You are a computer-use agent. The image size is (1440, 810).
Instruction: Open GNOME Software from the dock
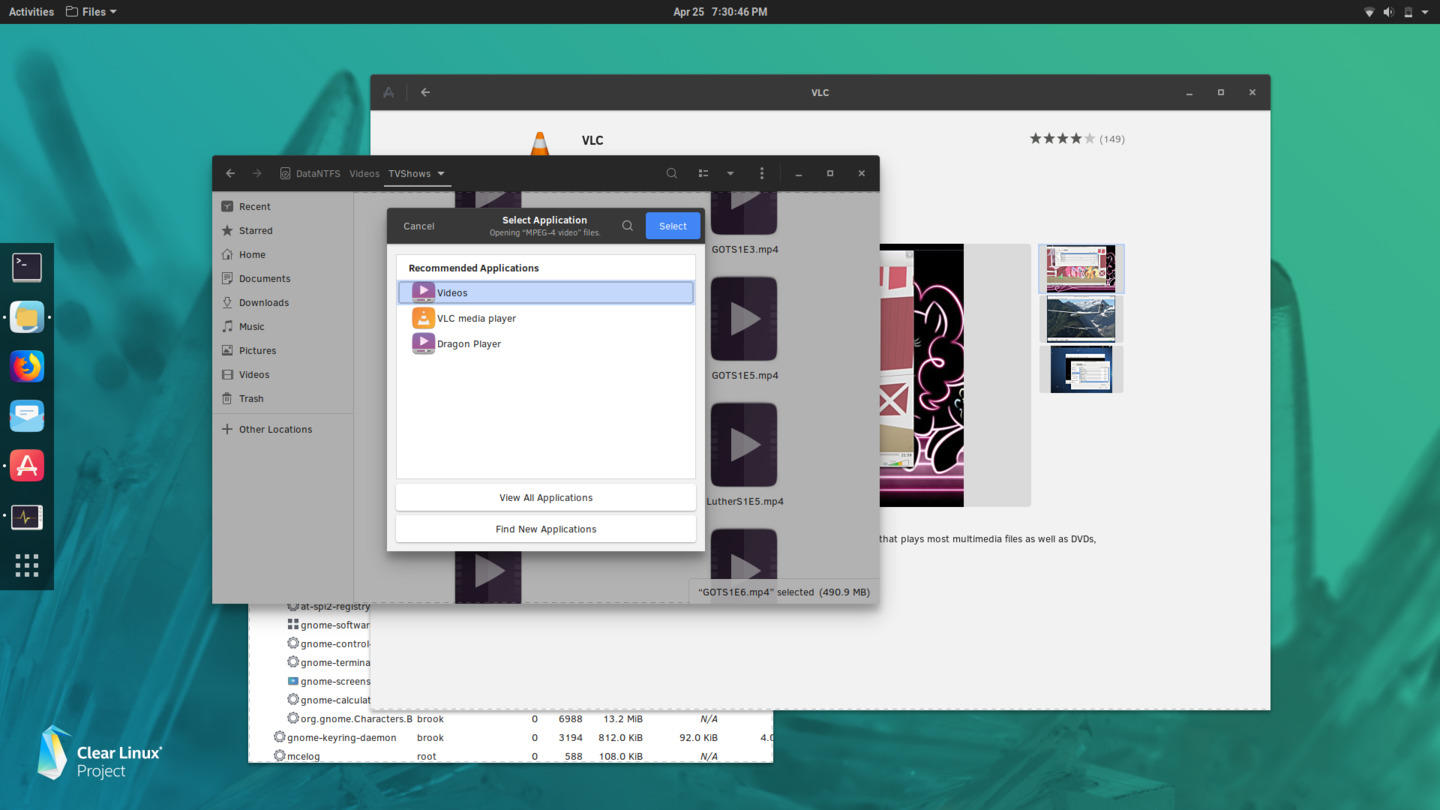point(27,466)
